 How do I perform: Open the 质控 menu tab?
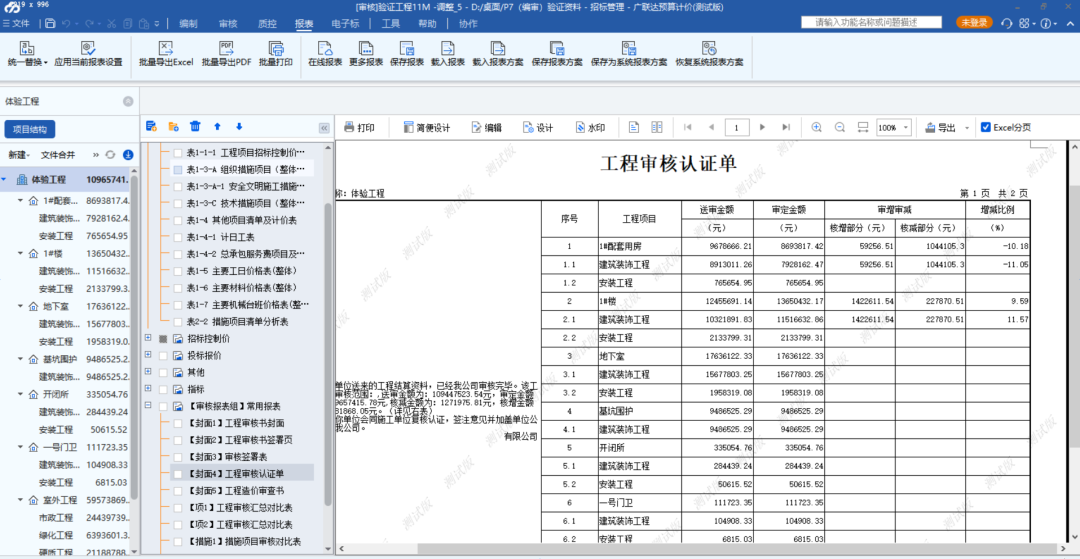click(267, 23)
